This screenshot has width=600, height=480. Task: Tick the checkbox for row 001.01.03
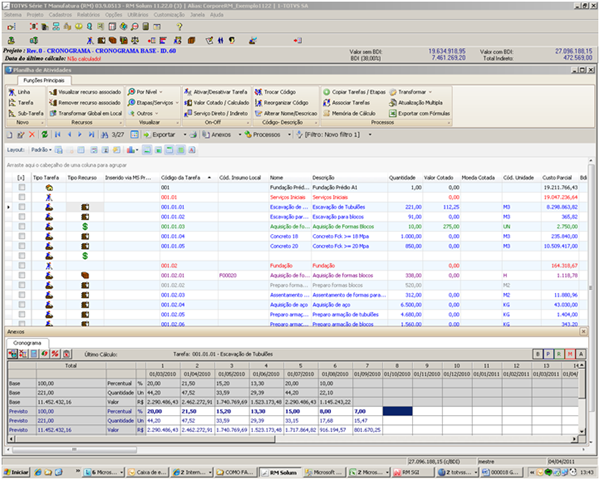tap(20, 226)
